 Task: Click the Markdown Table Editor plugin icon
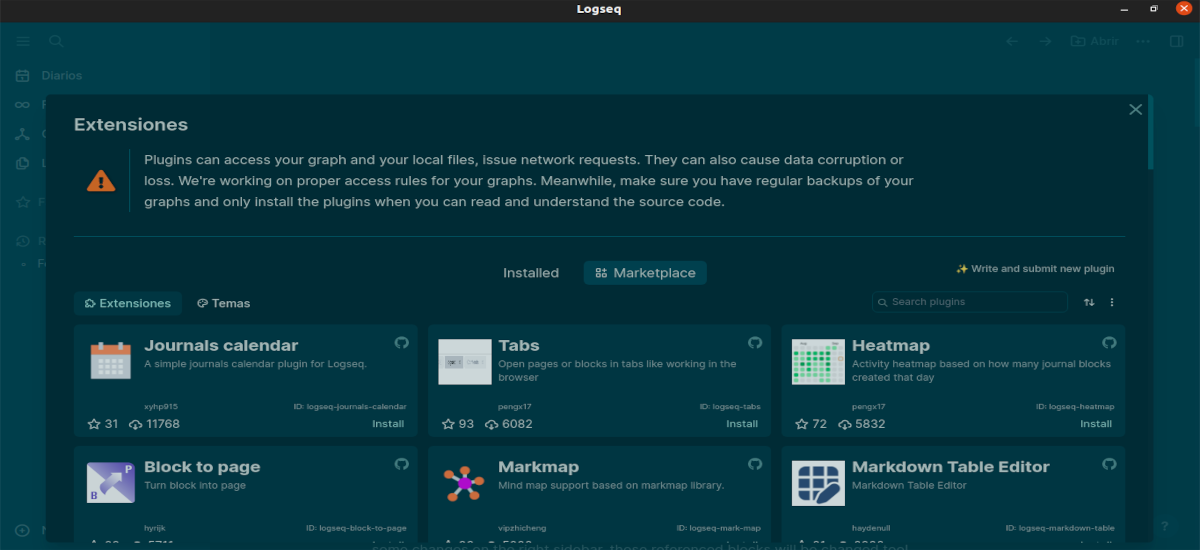pos(819,483)
